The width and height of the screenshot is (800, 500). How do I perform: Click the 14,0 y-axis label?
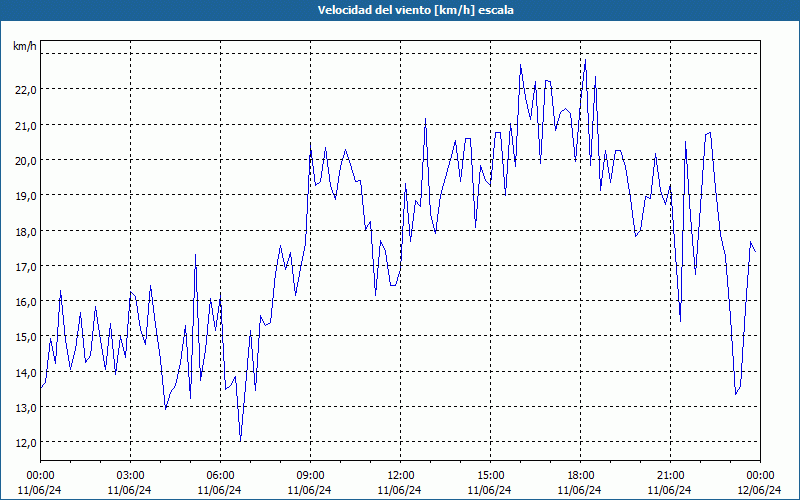click(x=26, y=372)
